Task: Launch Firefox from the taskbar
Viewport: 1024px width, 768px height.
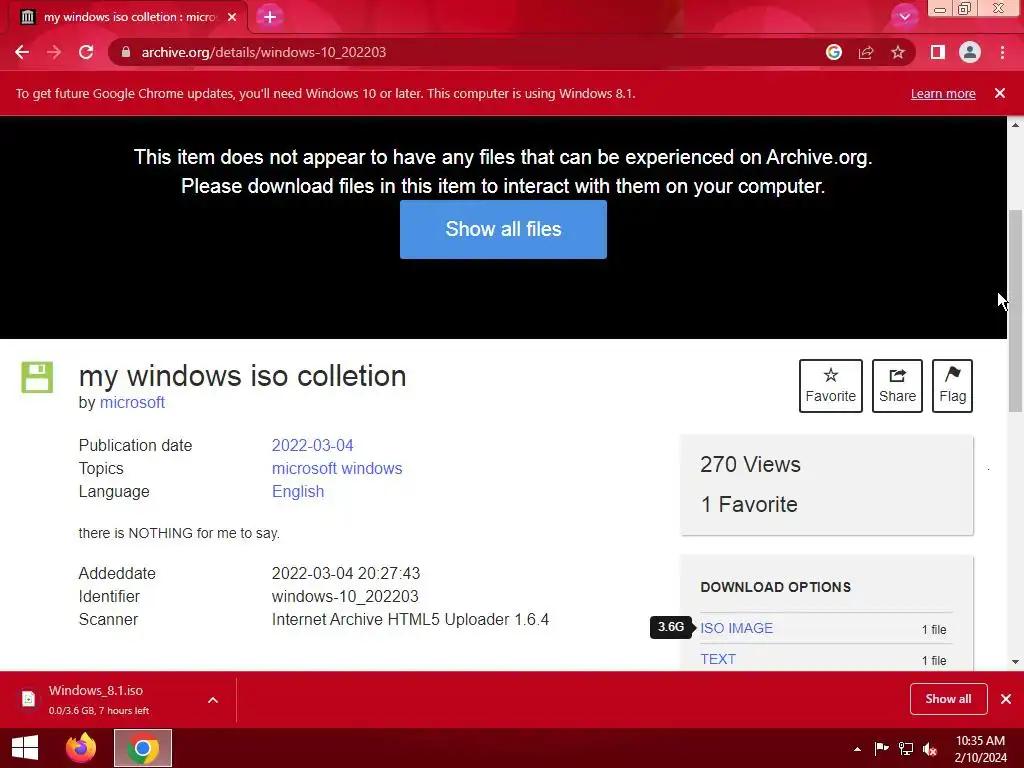Action: [x=81, y=748]
